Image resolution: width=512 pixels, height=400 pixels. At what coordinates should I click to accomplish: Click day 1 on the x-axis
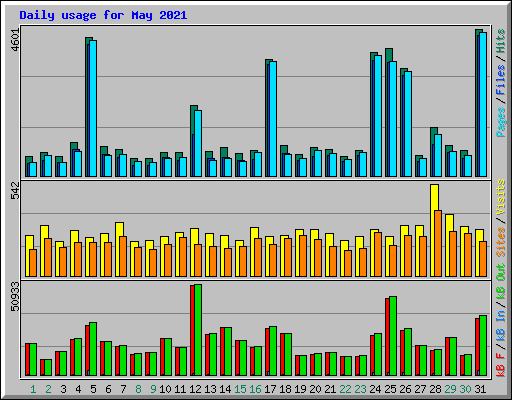(x=33, y=389)
